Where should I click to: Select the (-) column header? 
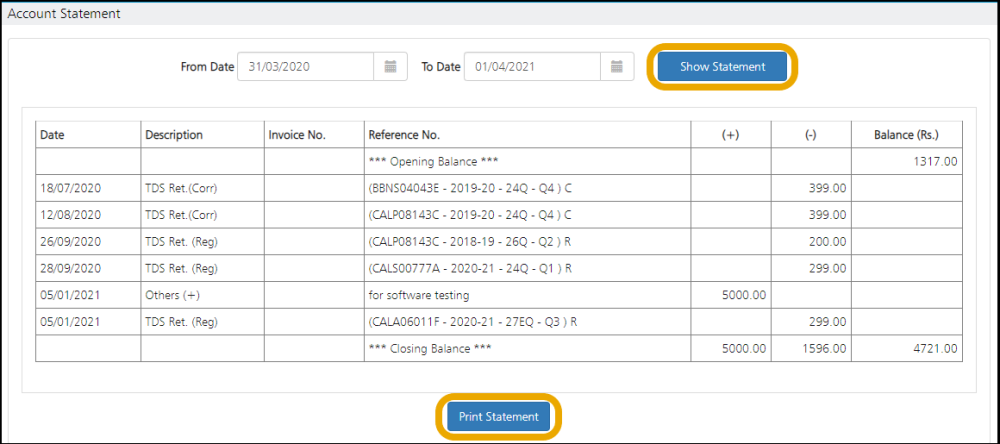811,135
